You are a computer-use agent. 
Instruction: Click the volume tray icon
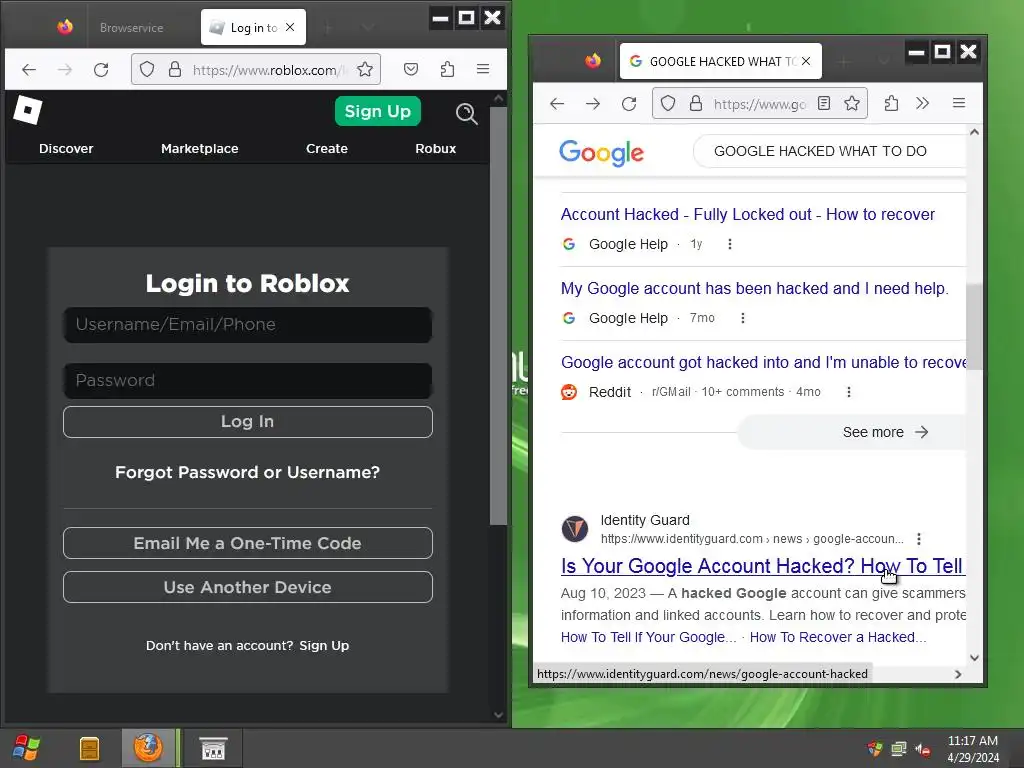[923, 749]
